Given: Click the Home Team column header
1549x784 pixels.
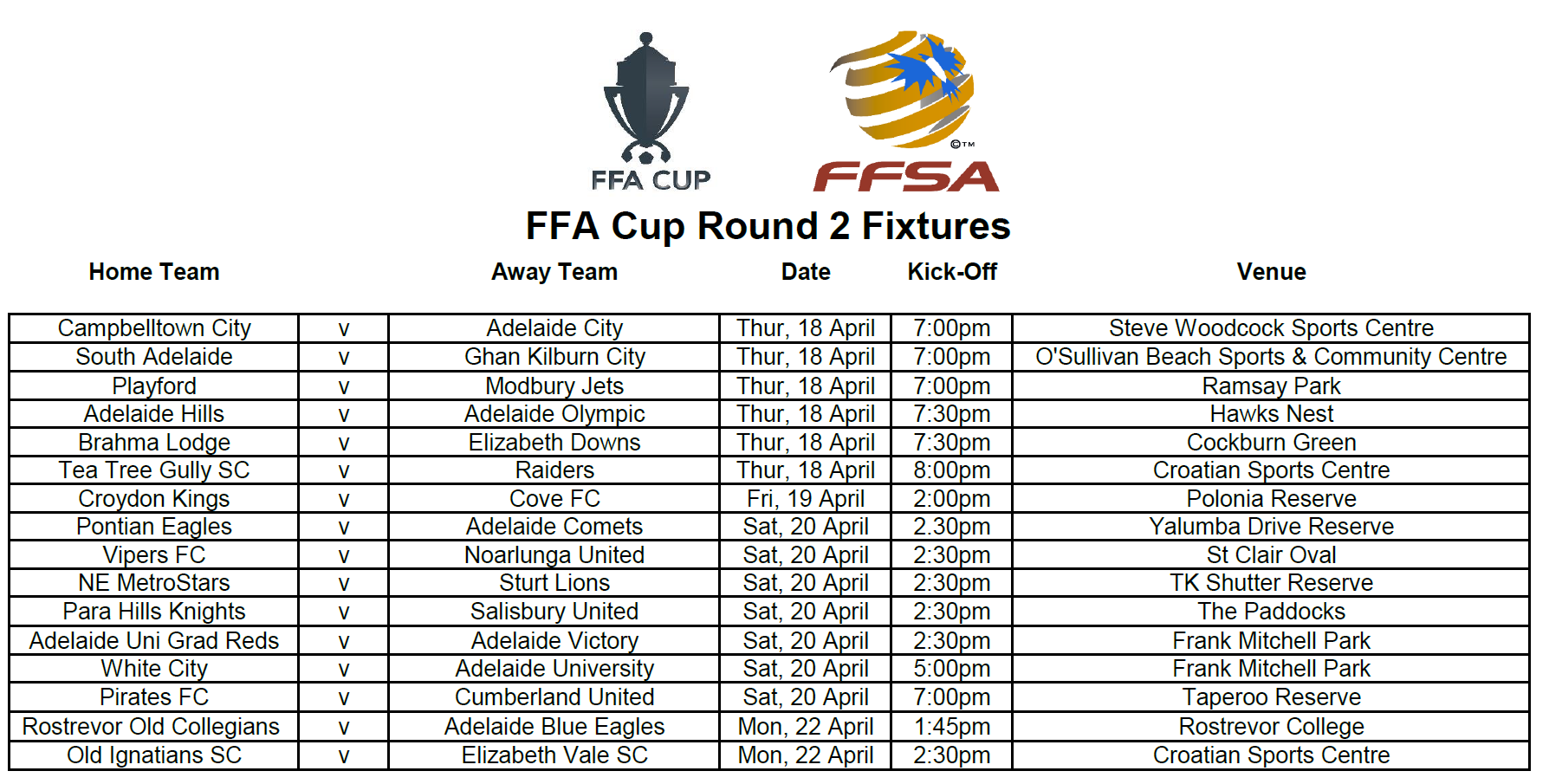Looking at the screenshot, I should point(154,272).
